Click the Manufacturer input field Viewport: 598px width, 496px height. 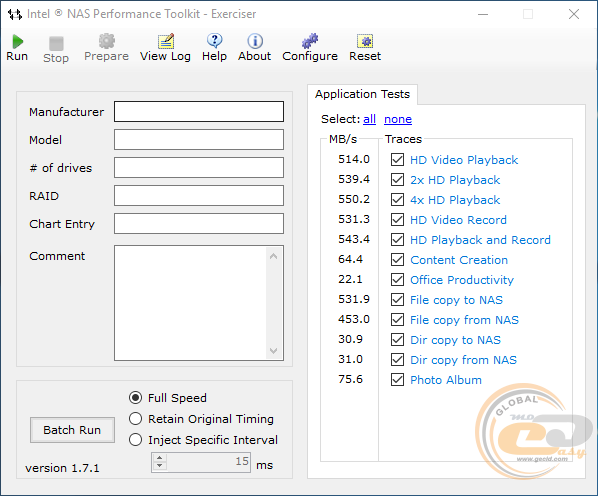tap(199, 112)
